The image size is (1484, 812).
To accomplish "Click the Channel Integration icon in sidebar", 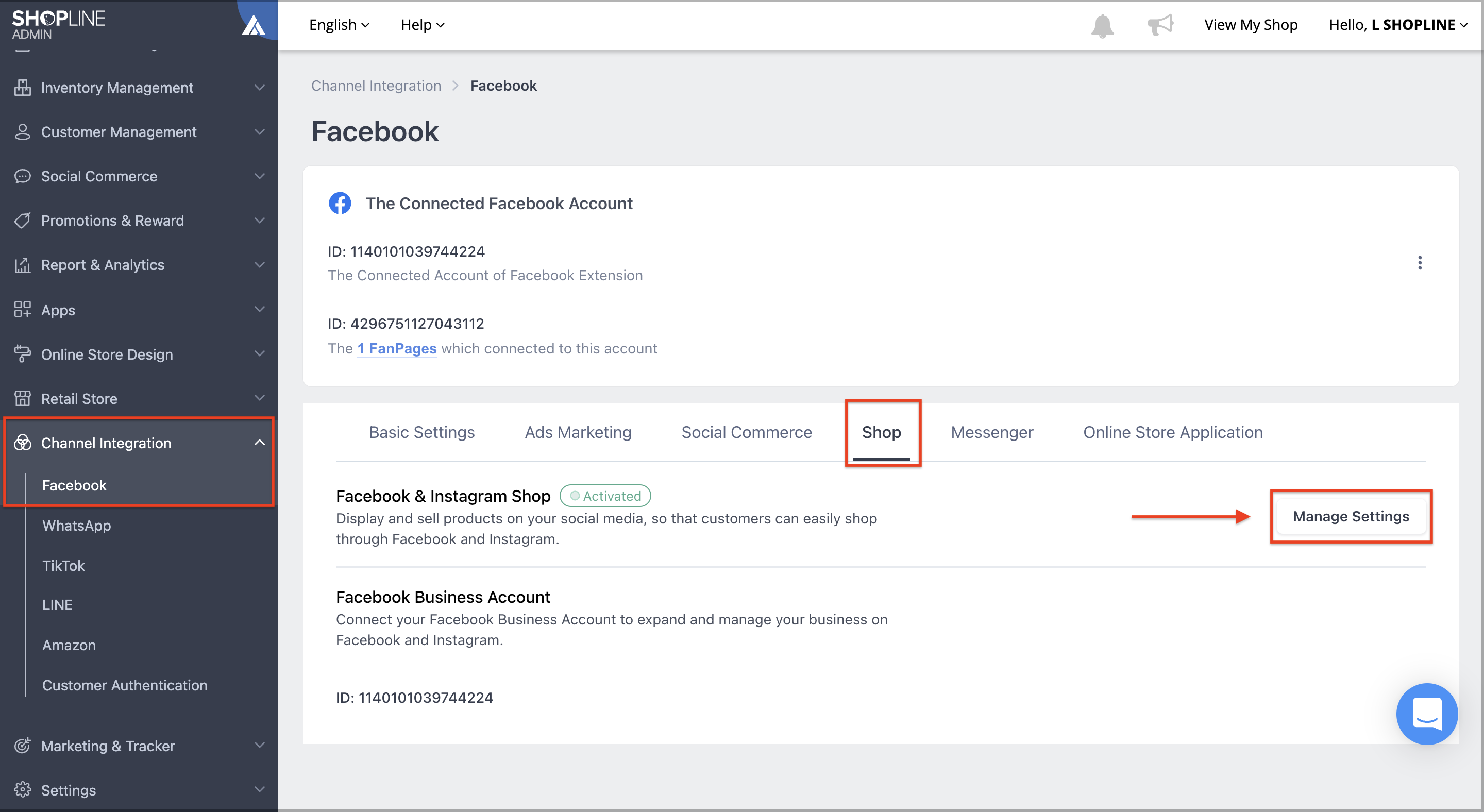I will point(23,442).
